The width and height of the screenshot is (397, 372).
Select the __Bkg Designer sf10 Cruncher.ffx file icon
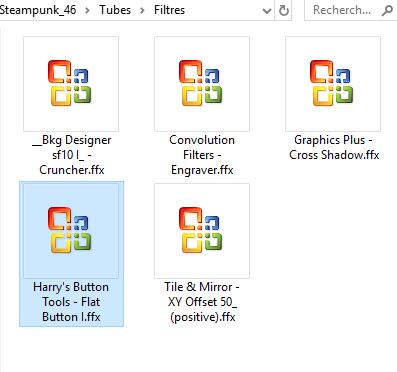[x=71, y=84]
